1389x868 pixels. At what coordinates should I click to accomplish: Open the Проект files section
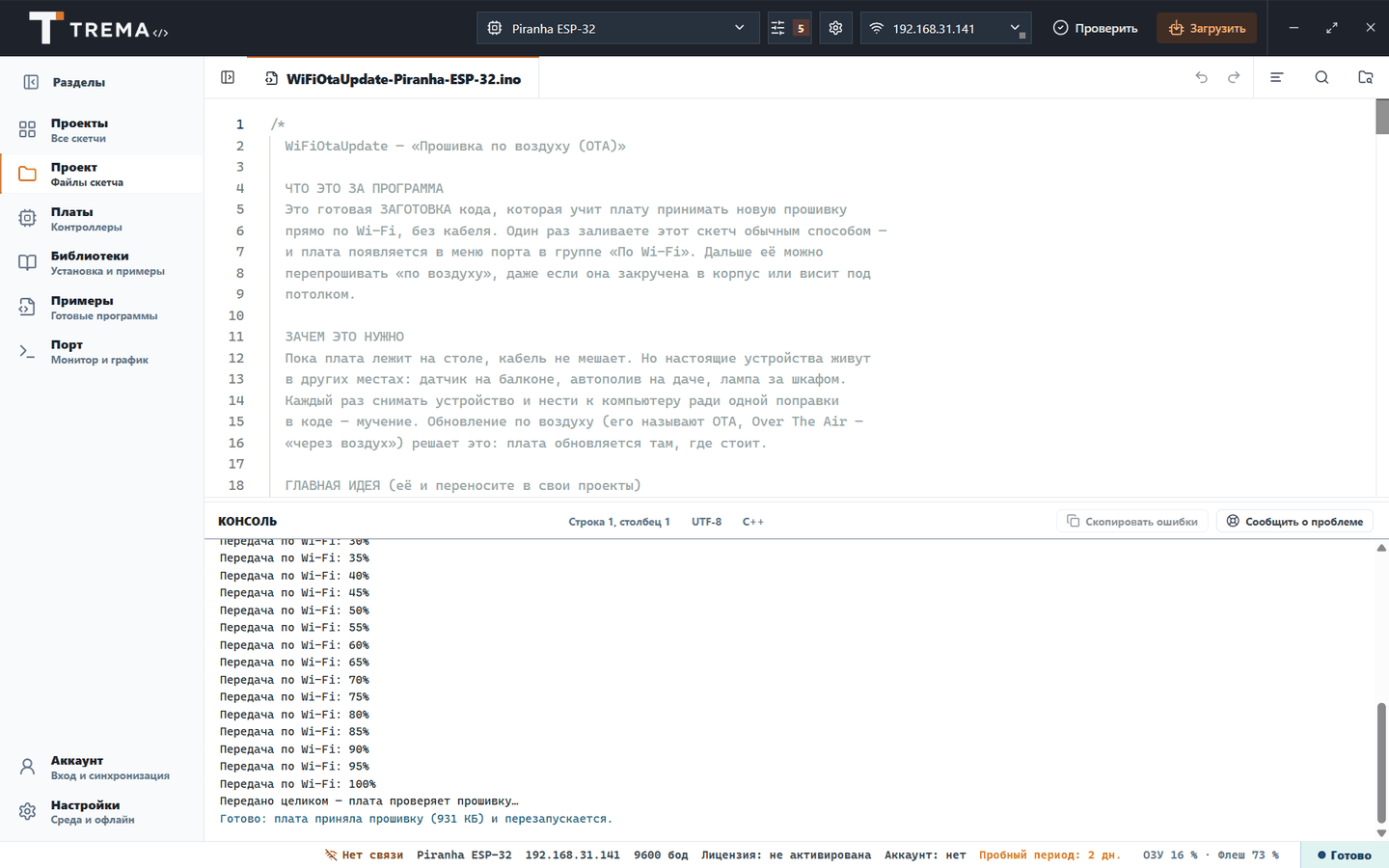pos(101,174)
